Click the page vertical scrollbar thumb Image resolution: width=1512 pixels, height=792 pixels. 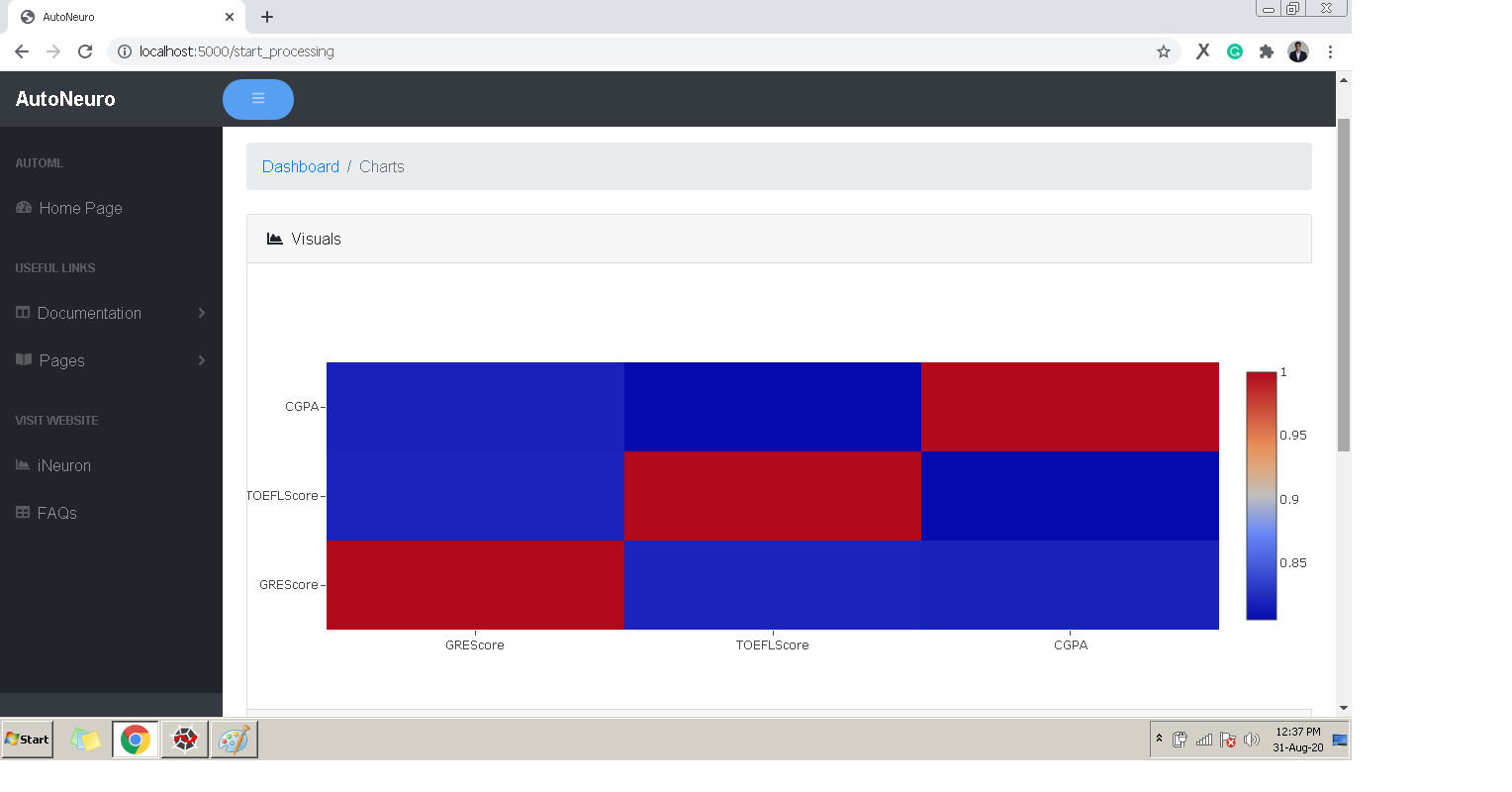click(x=1344, y=285)
